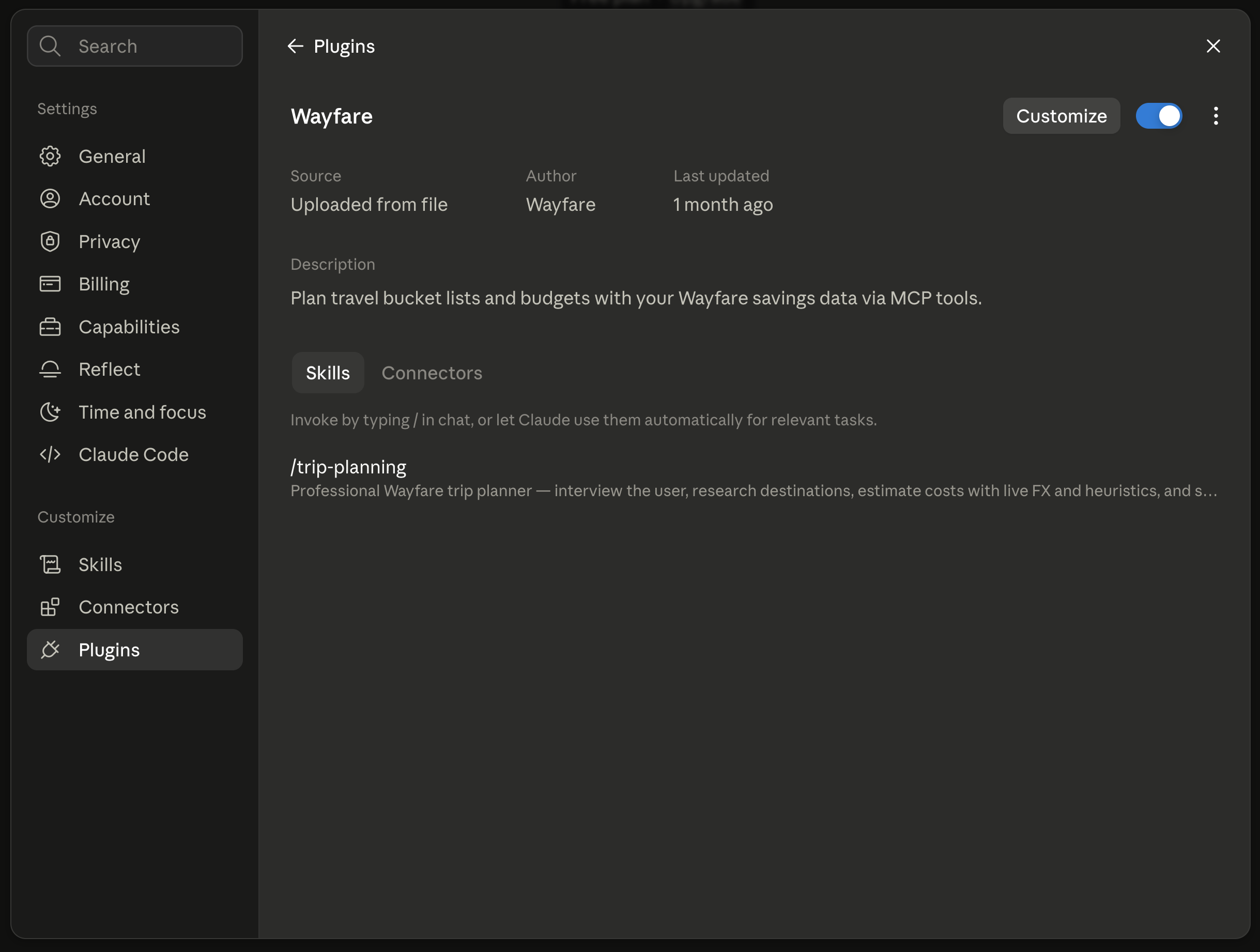Open the /trip-planning skill

click(x=754, y=478)
